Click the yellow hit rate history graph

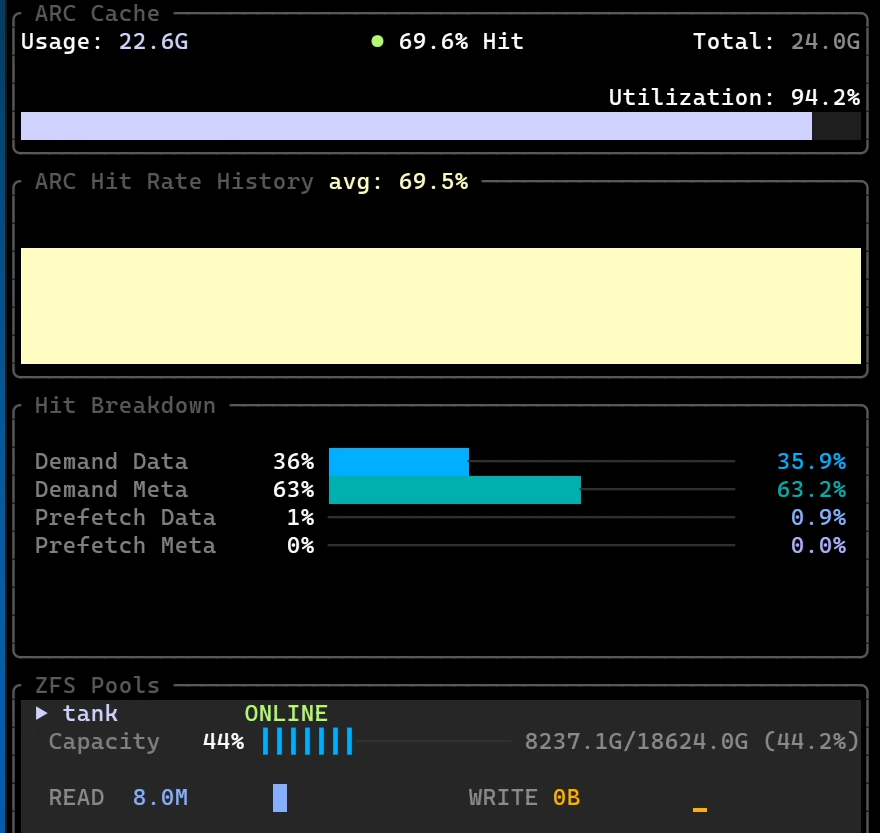point(441,306)
